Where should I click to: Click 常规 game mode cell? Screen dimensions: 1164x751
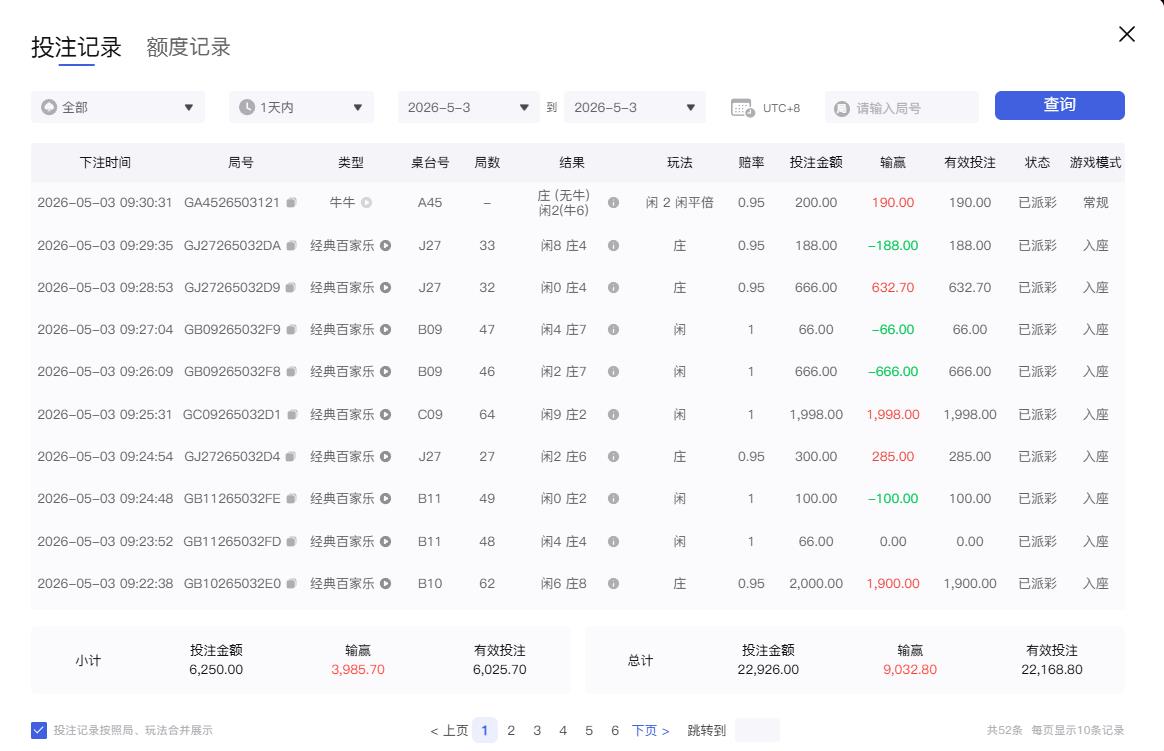[x=1095, y=203]
